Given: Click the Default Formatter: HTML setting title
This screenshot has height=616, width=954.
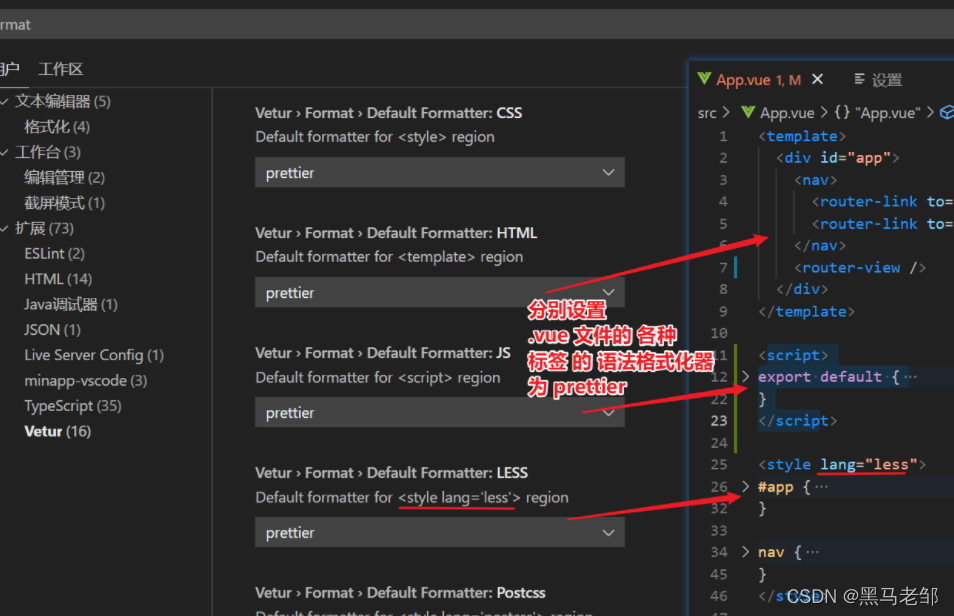Looking at the screenshot, I should 395,233.
